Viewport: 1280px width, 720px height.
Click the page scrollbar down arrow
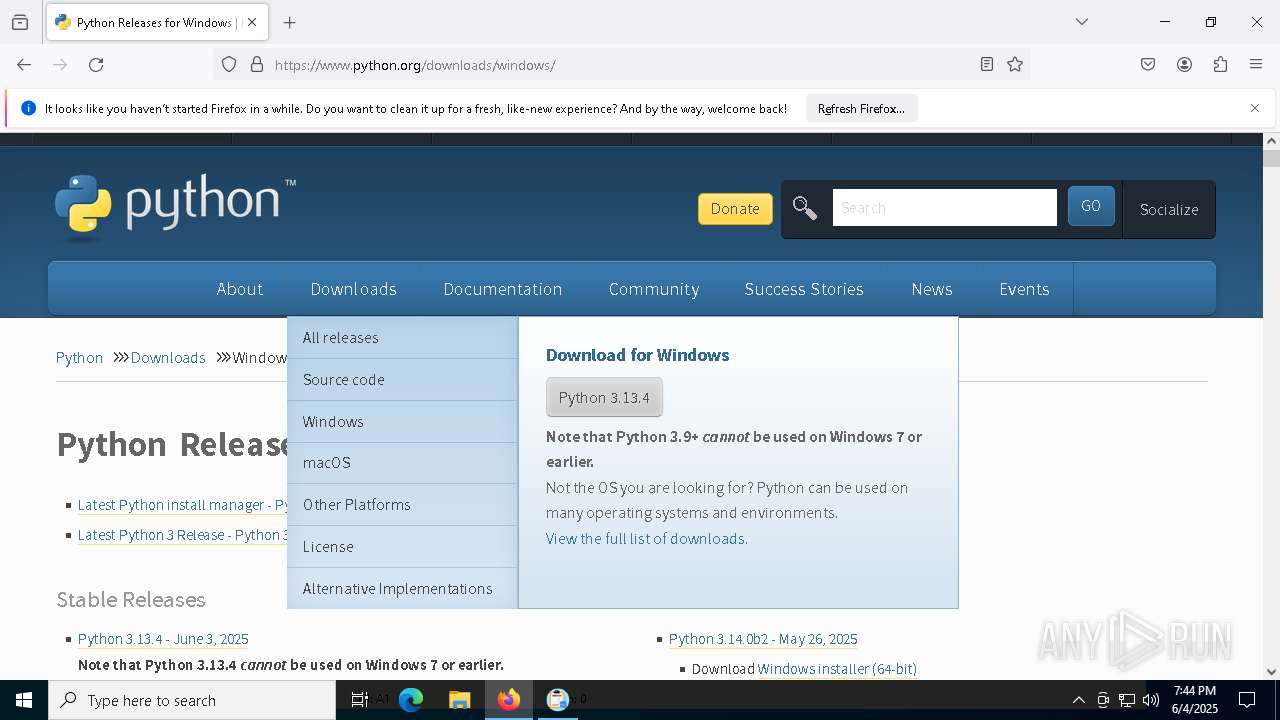1271,672
